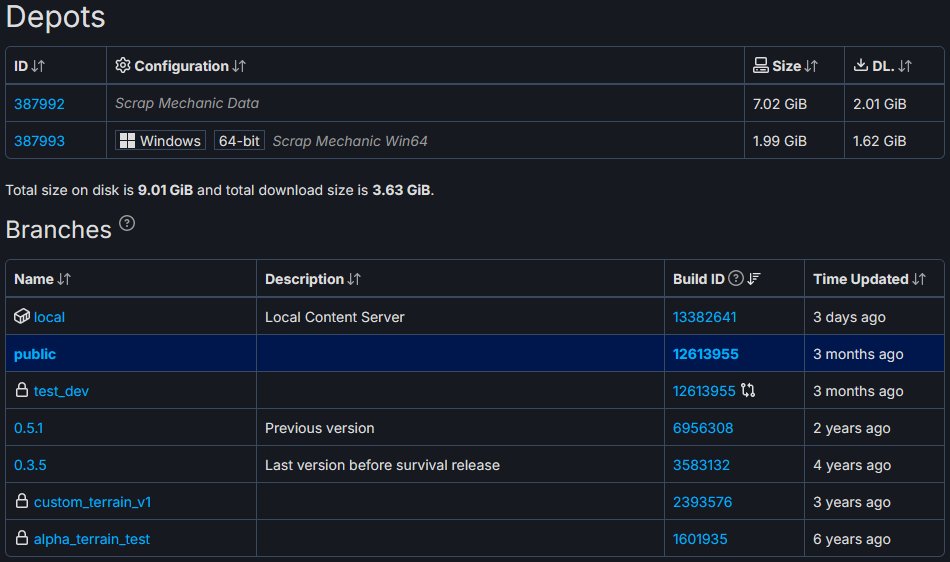Sort branches by Time Updated arrows

[x=919, y=279]
